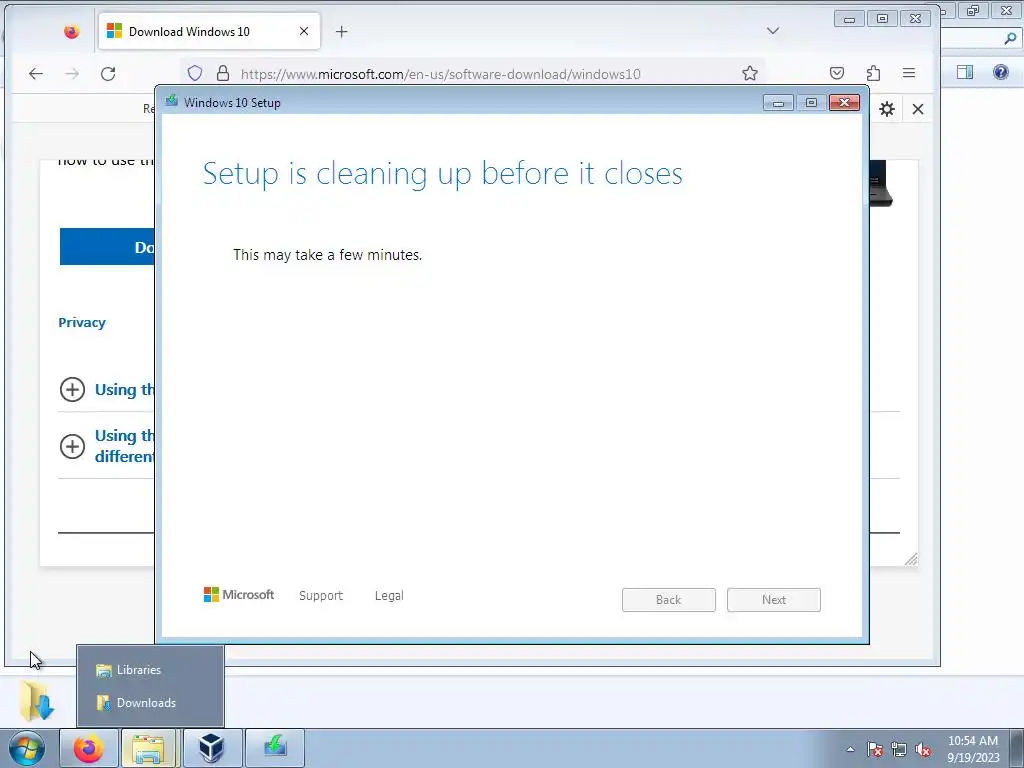Click the Firefox view icon left of tab
This screenshot has width=1024, height=768.
coord(71,31)
